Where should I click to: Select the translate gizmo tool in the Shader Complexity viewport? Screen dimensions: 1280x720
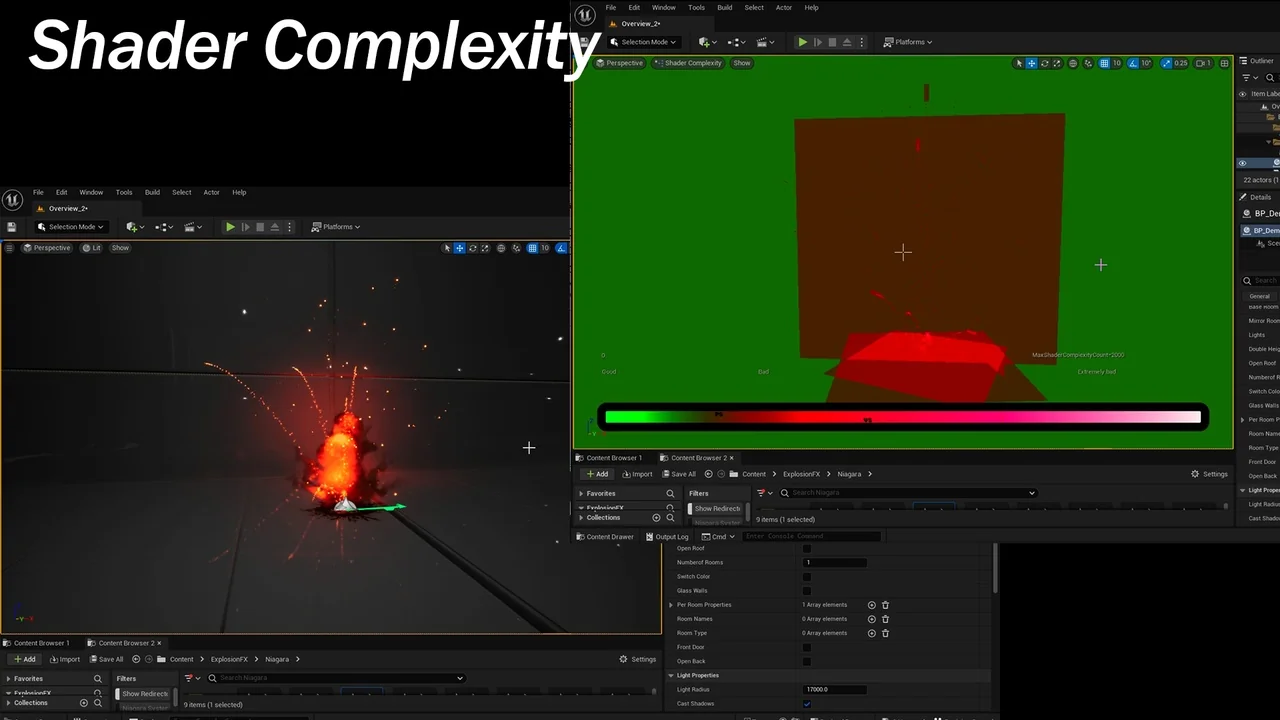tap(1032, 63)
